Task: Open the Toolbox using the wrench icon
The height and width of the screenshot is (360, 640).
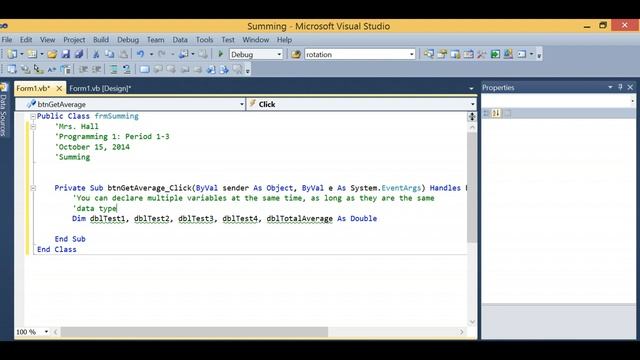Action: point(482,54)
